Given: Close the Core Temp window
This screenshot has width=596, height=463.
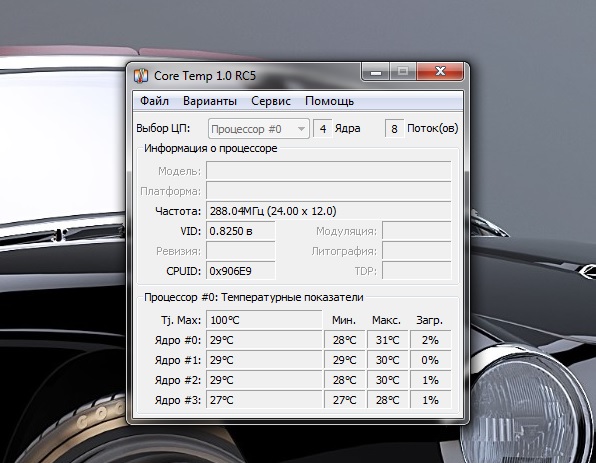Looking at the screenshot, I should tap(440, 71).
